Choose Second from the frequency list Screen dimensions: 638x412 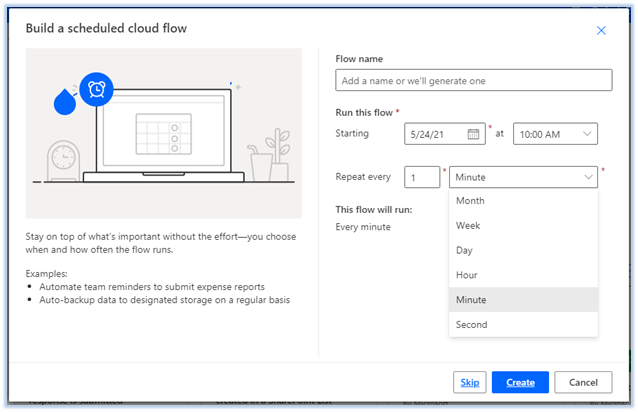472,324
